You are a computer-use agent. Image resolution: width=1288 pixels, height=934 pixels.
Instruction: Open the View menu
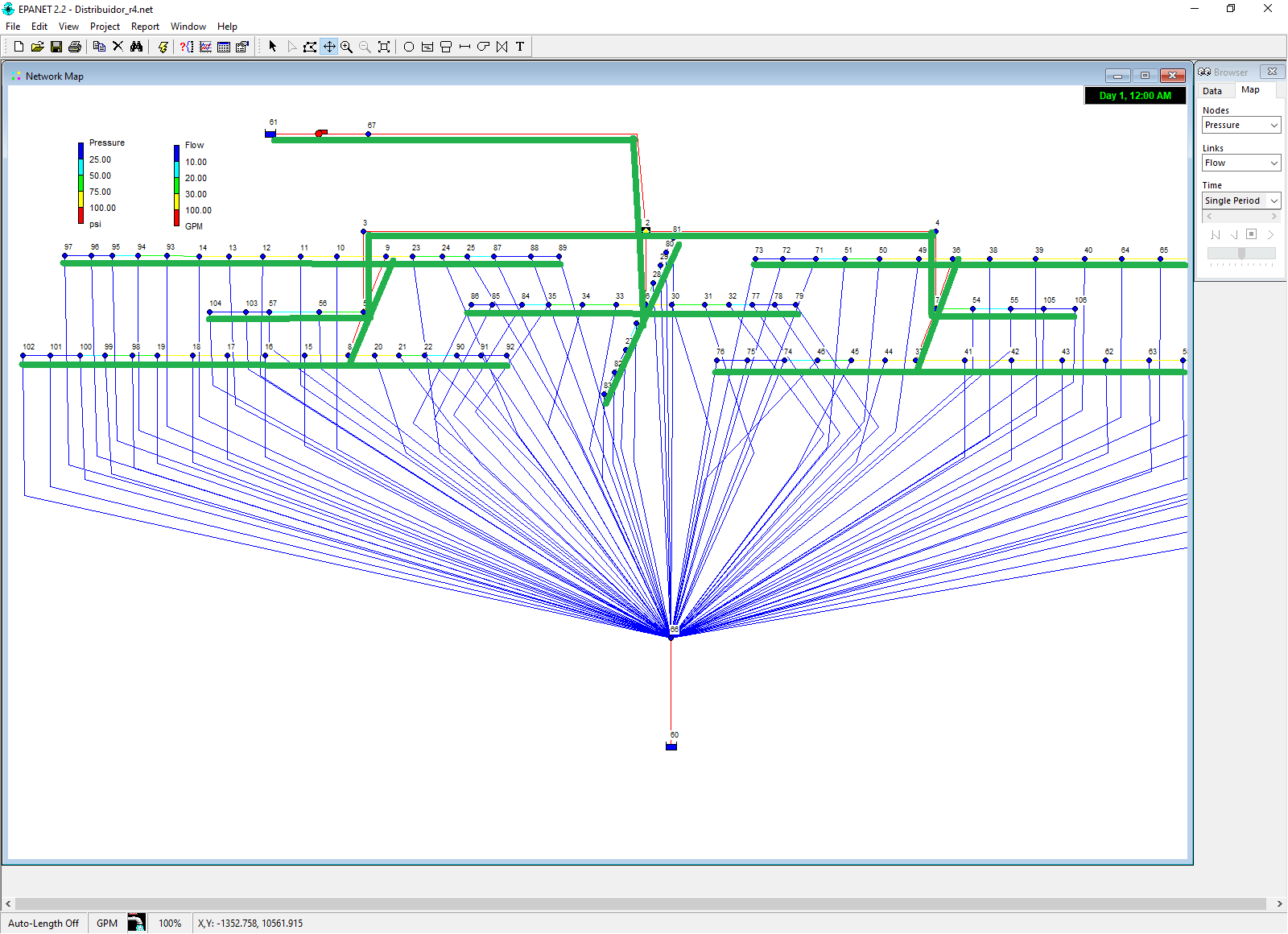tap(68, 27)
